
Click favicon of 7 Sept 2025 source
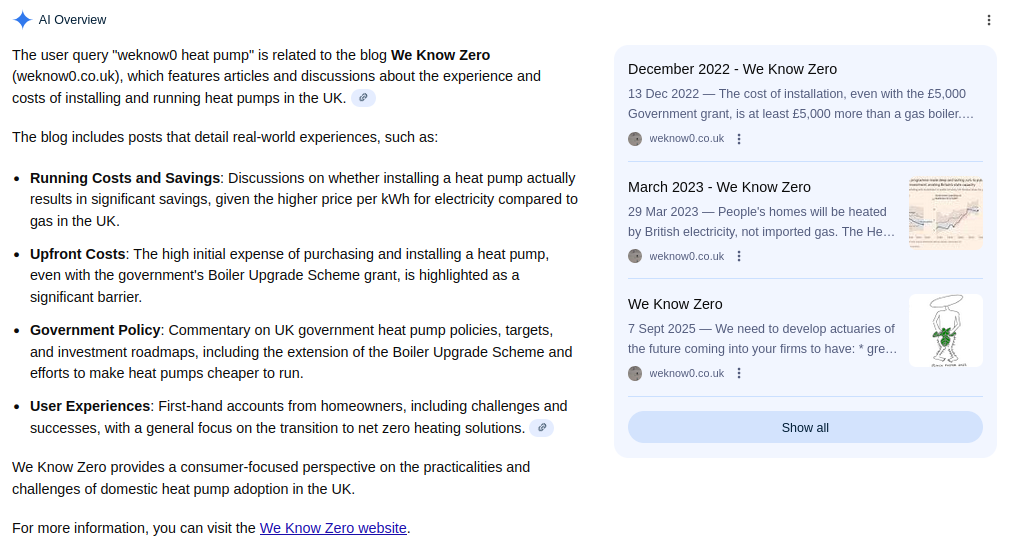point(635,373)
